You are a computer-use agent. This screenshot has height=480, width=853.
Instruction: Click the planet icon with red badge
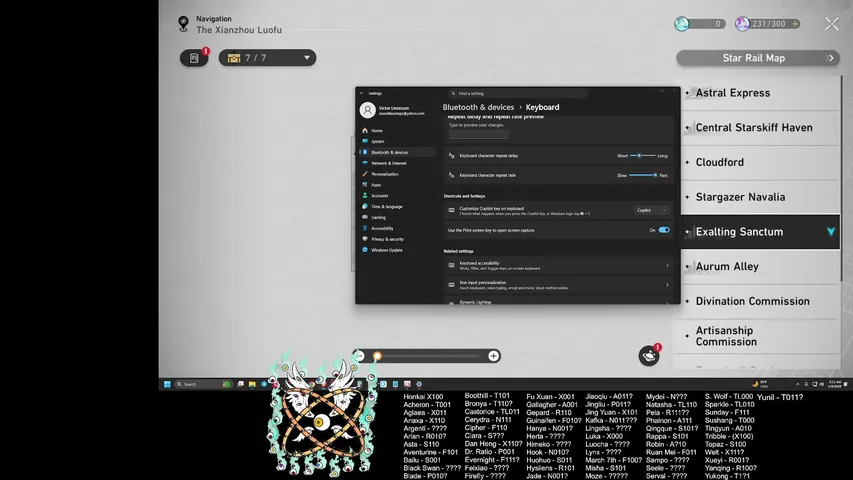[649, 356]
